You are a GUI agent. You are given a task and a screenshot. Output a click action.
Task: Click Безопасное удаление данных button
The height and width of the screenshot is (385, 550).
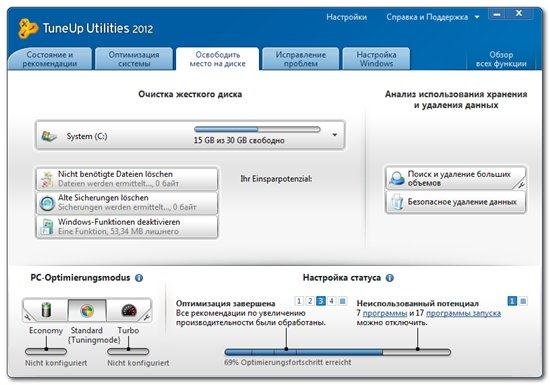click(456, 202)
